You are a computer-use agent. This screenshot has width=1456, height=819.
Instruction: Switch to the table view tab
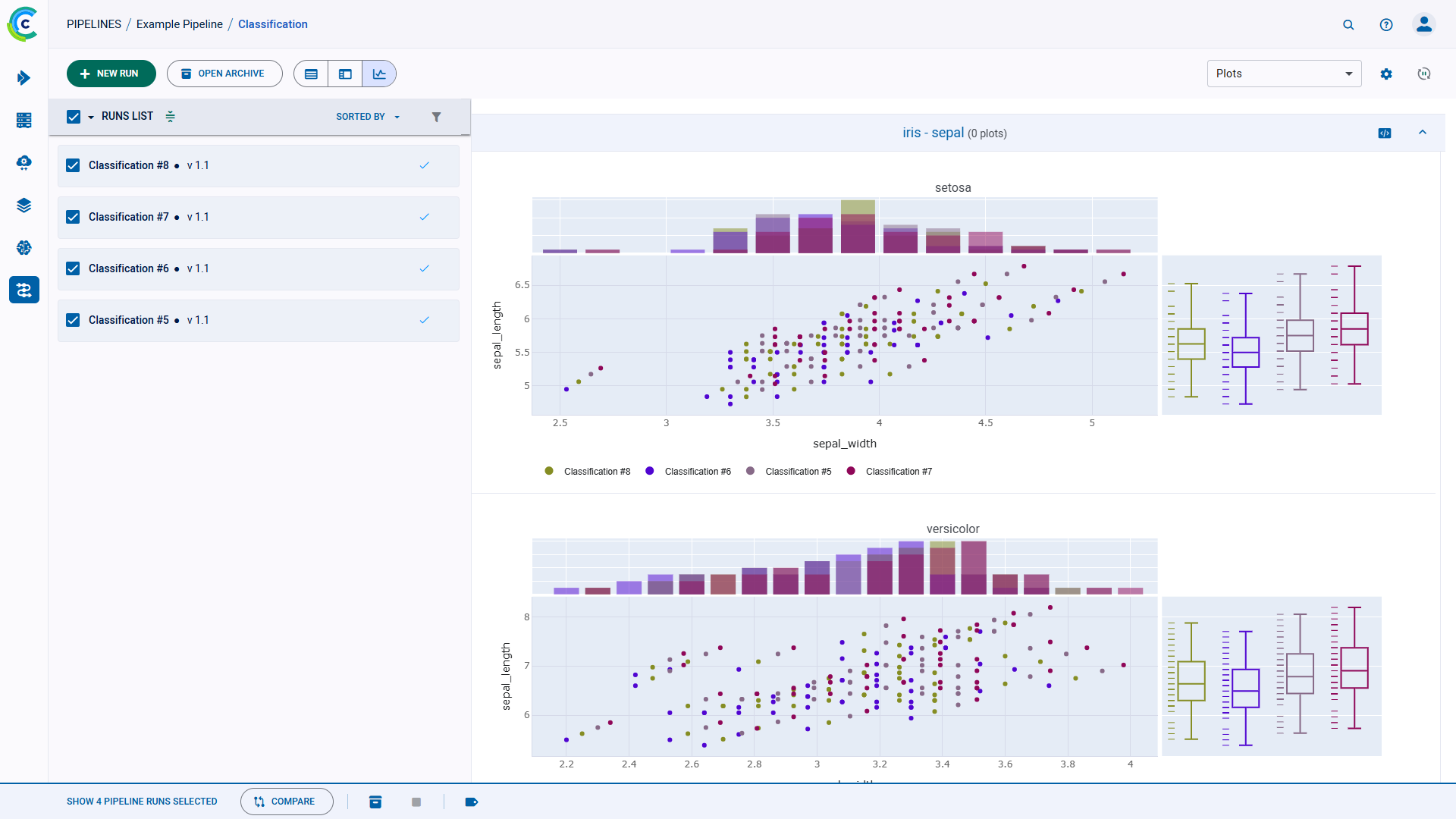pyautogui.click(x=311, y=74)
